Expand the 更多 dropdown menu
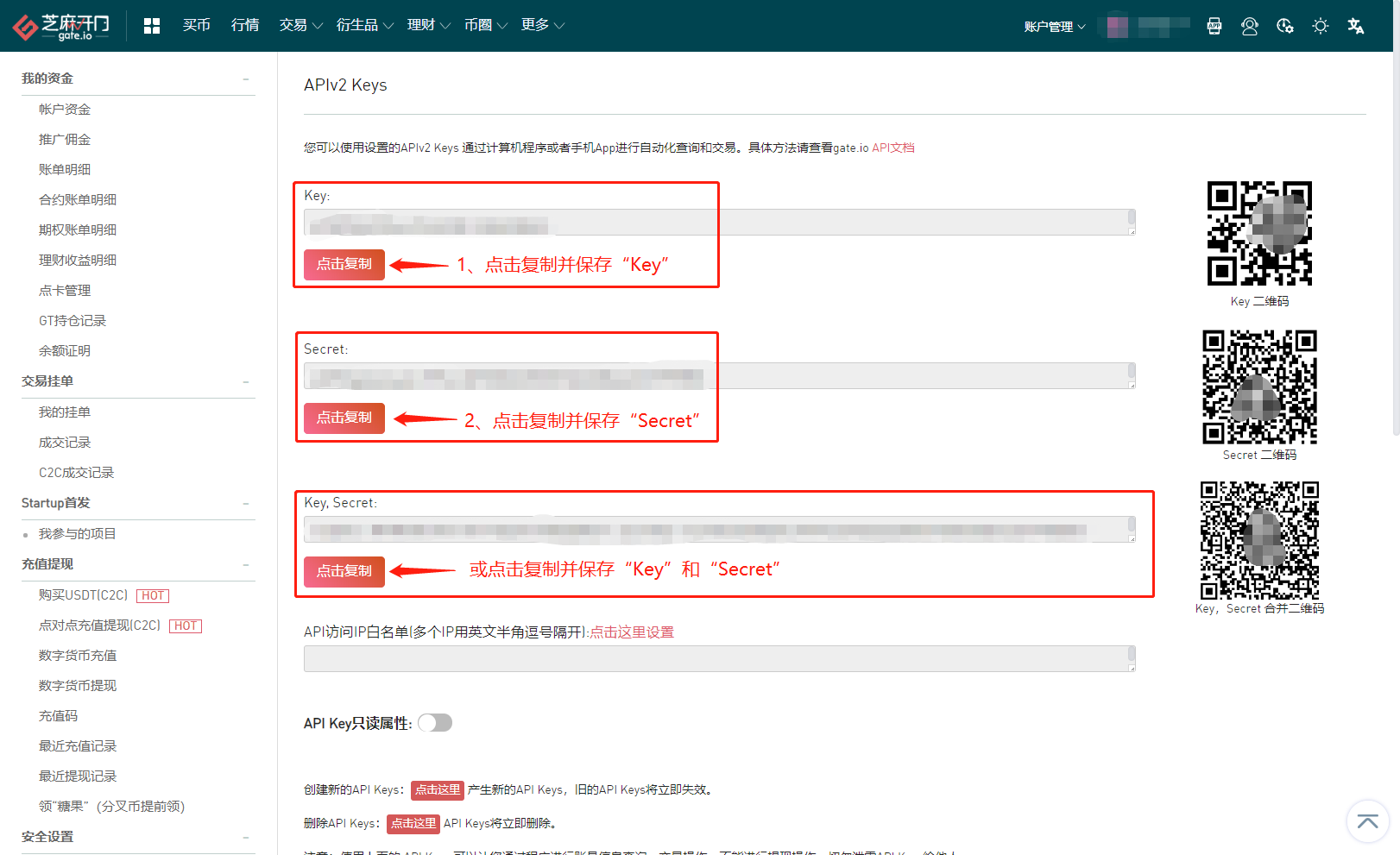This screenshot has height=855, width=1400. (x=543, y=25)
